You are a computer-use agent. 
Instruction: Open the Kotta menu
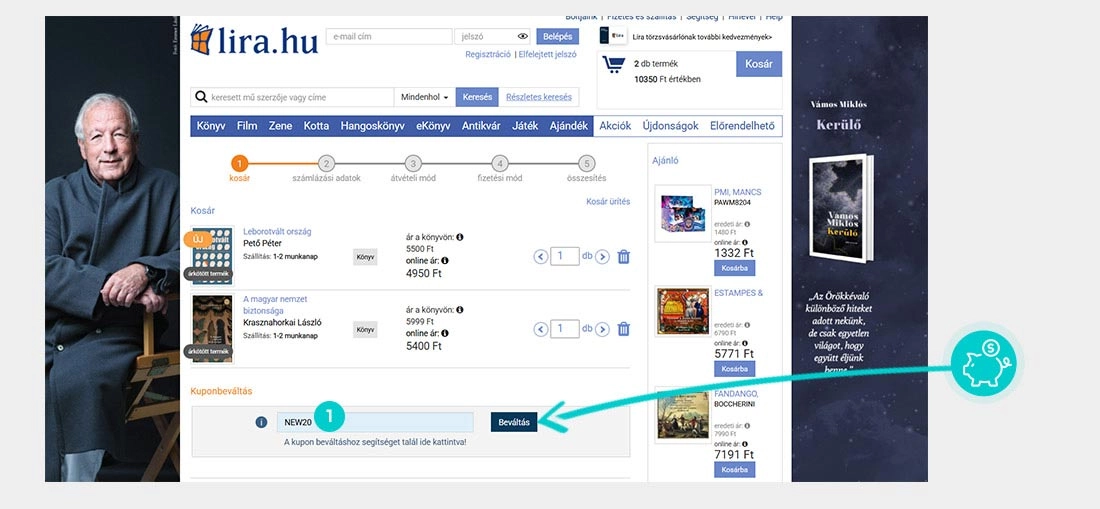tap(316, 126)
